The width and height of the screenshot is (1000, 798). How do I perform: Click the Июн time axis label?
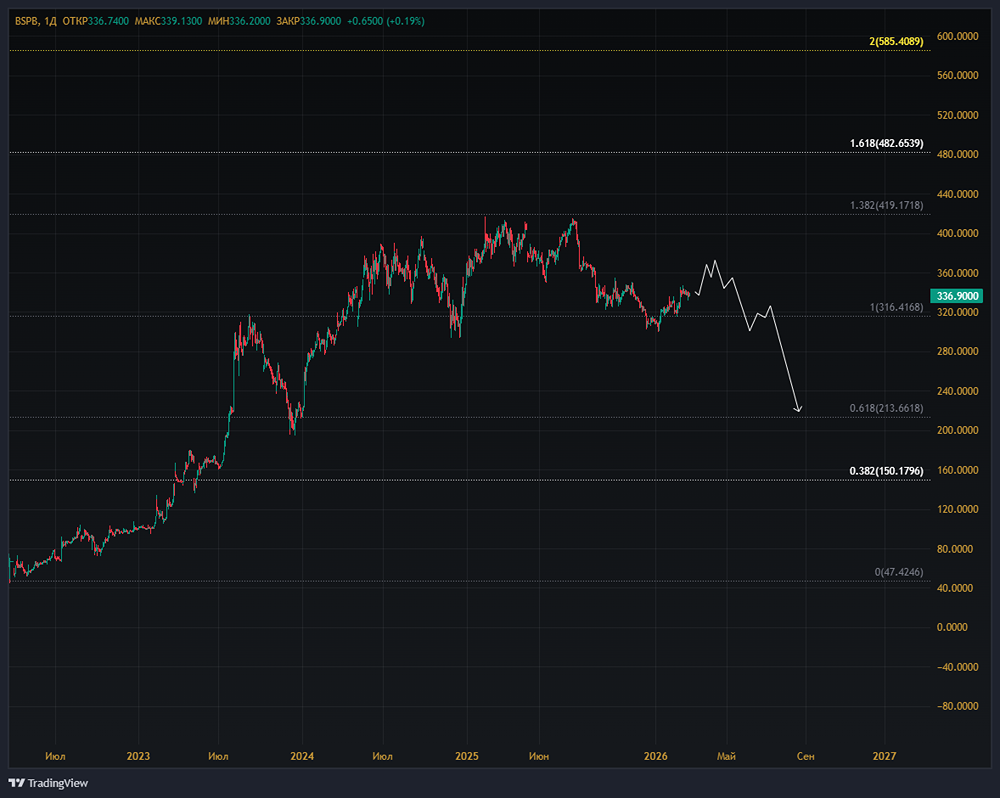coord(539,756)
